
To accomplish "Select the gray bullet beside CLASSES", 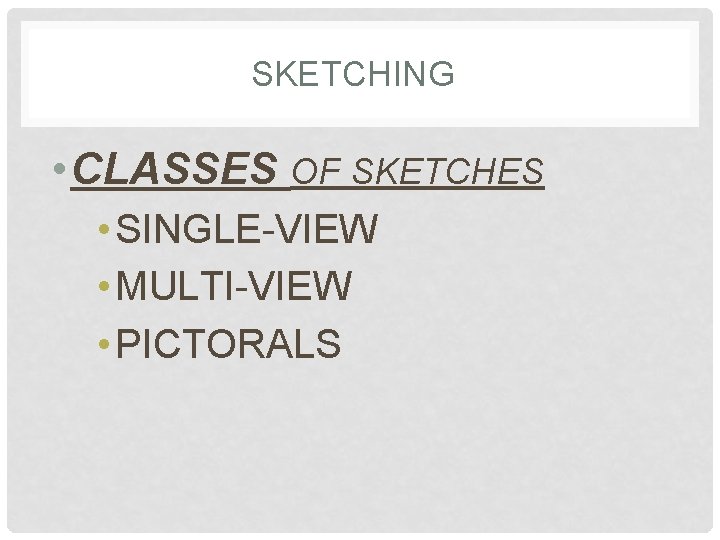I will coord(59,169).
